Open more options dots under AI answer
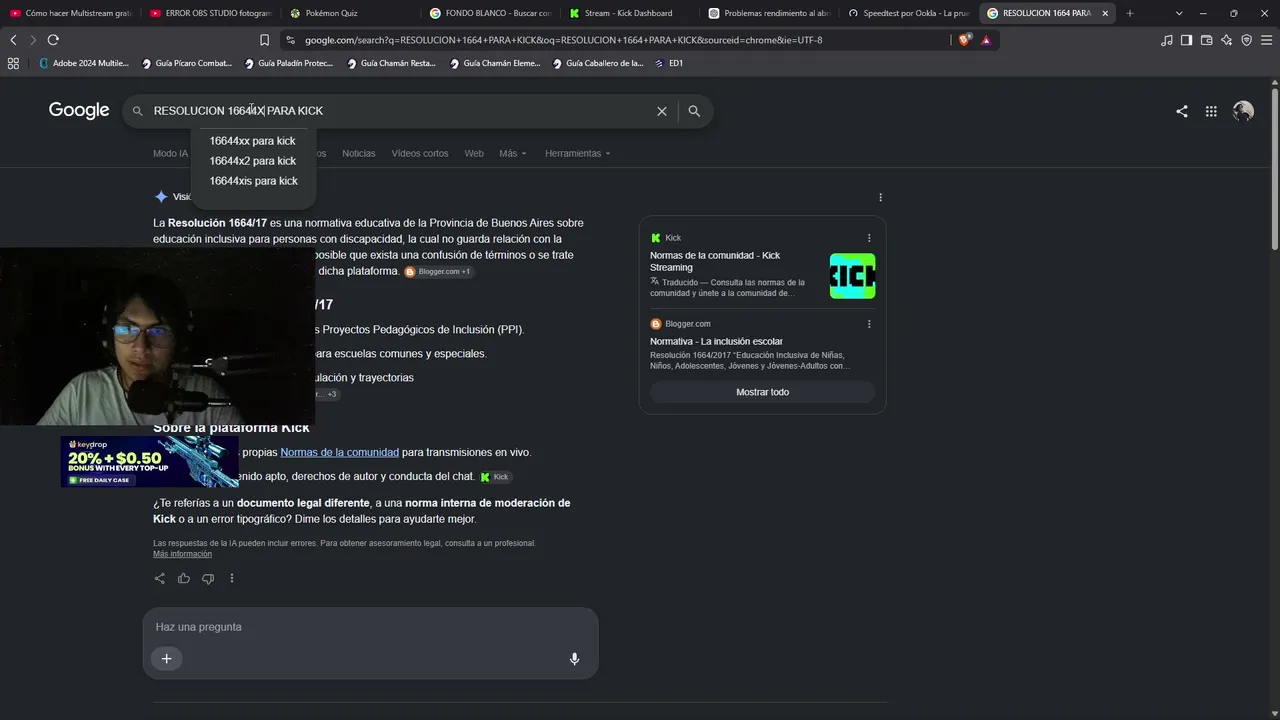Viewport: 1280px width, 720px height. tap(232, 578)
